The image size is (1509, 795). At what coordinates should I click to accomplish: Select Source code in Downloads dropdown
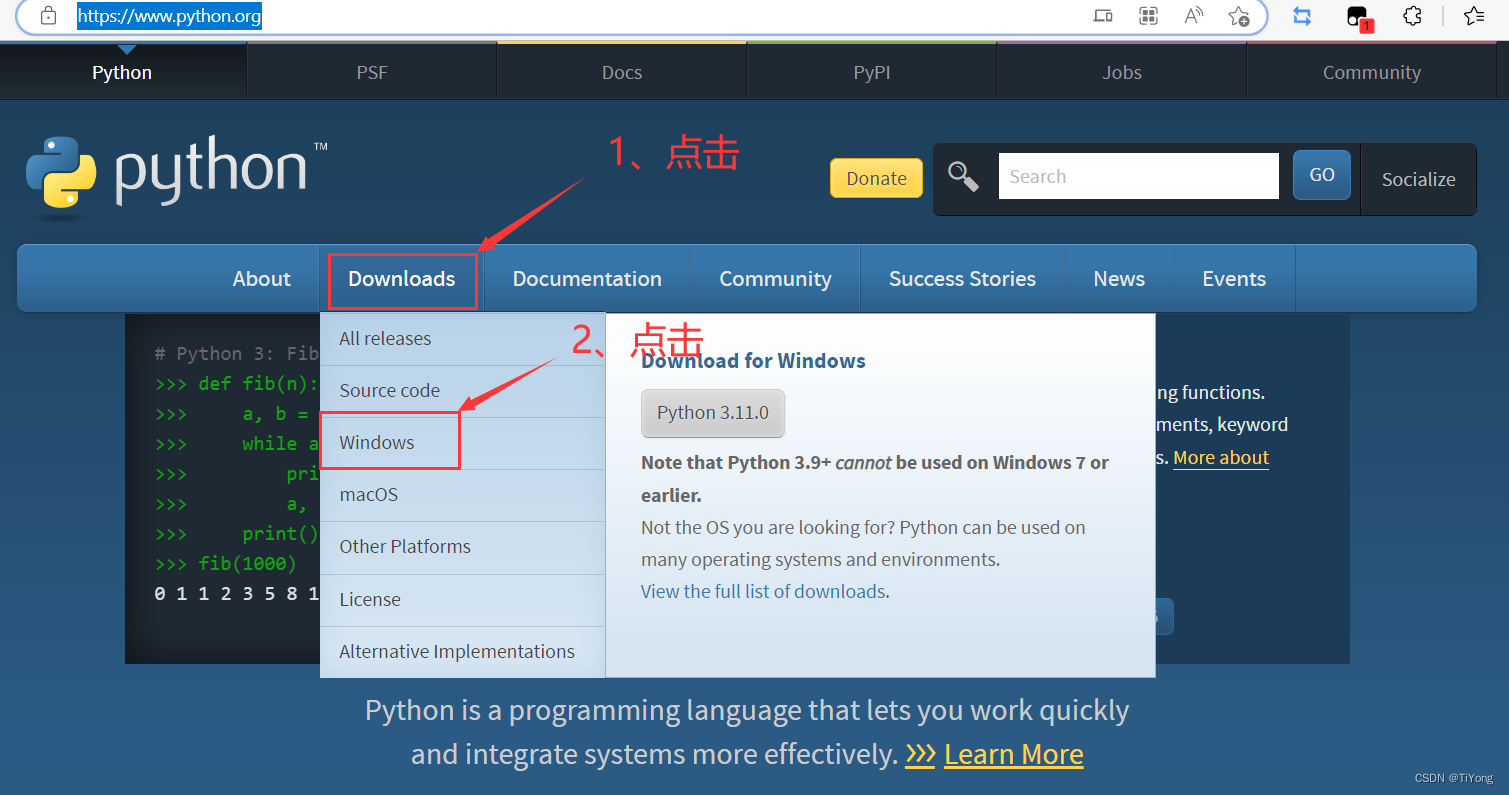(463, 391)
